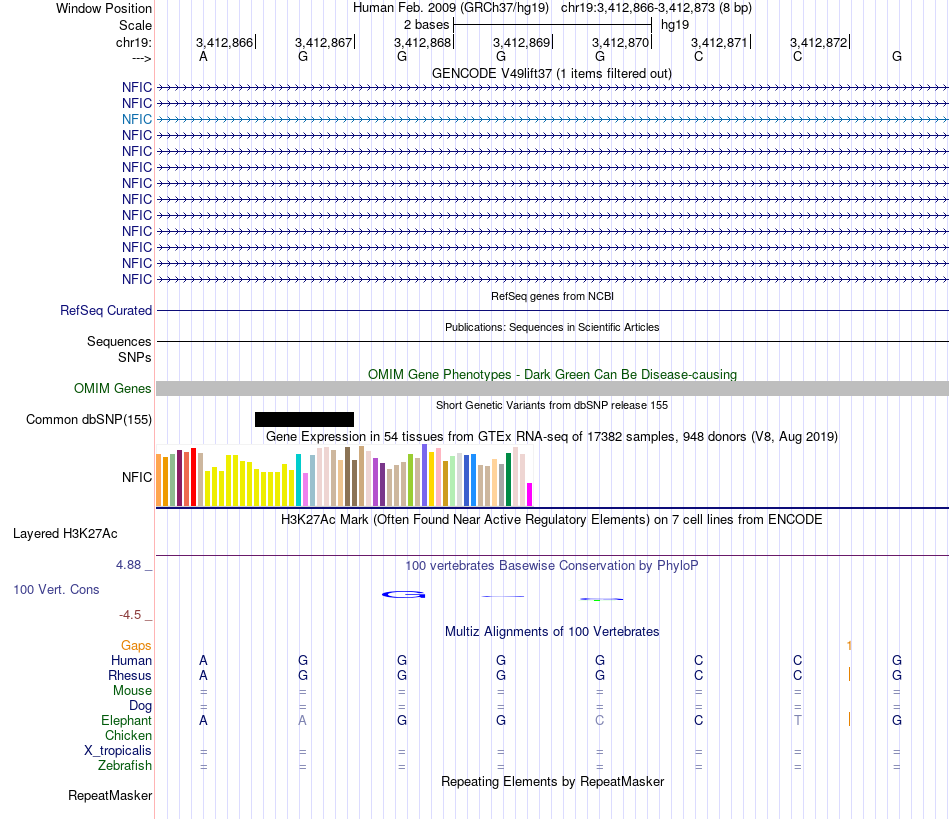This screenshot has width=950, height=819.
Task: Click the chr19: ruler label
Action: (x=133, y=42)
